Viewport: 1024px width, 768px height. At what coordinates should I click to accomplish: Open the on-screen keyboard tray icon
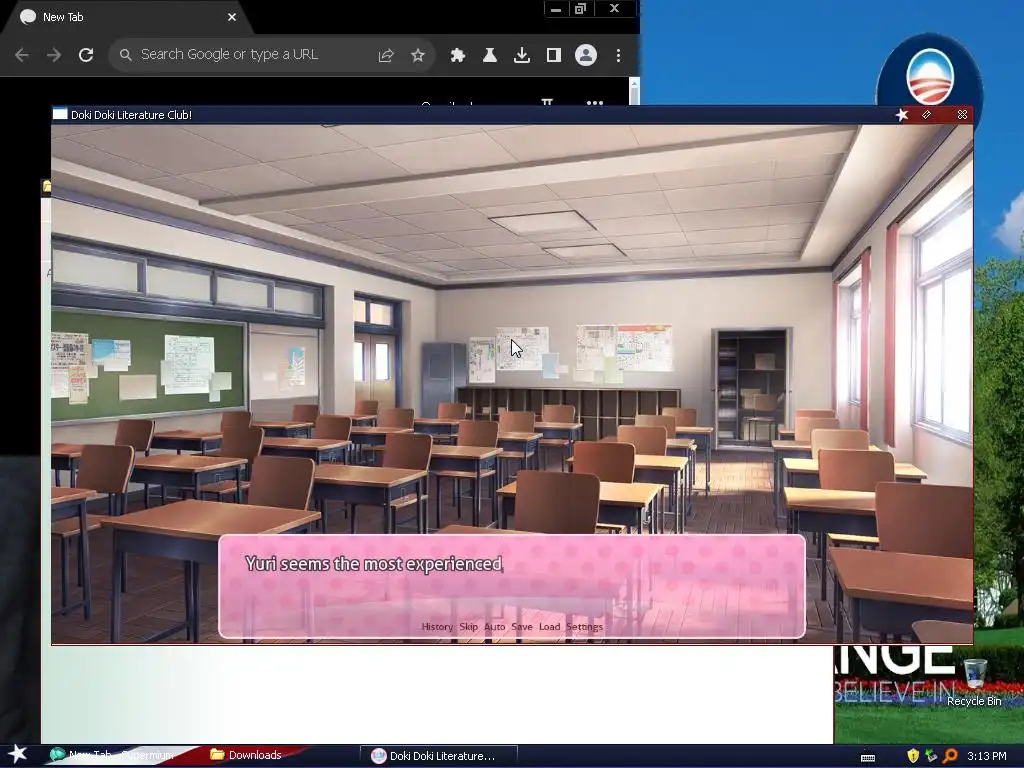click(x=868, y=757)
